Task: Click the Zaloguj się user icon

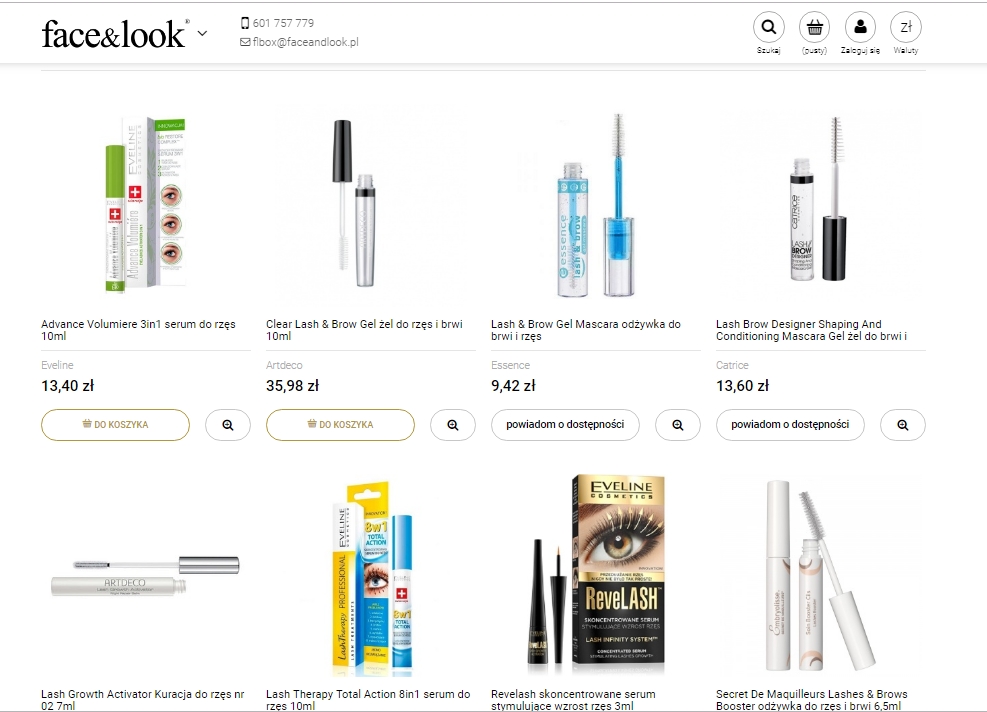Action: coord(860,28)
